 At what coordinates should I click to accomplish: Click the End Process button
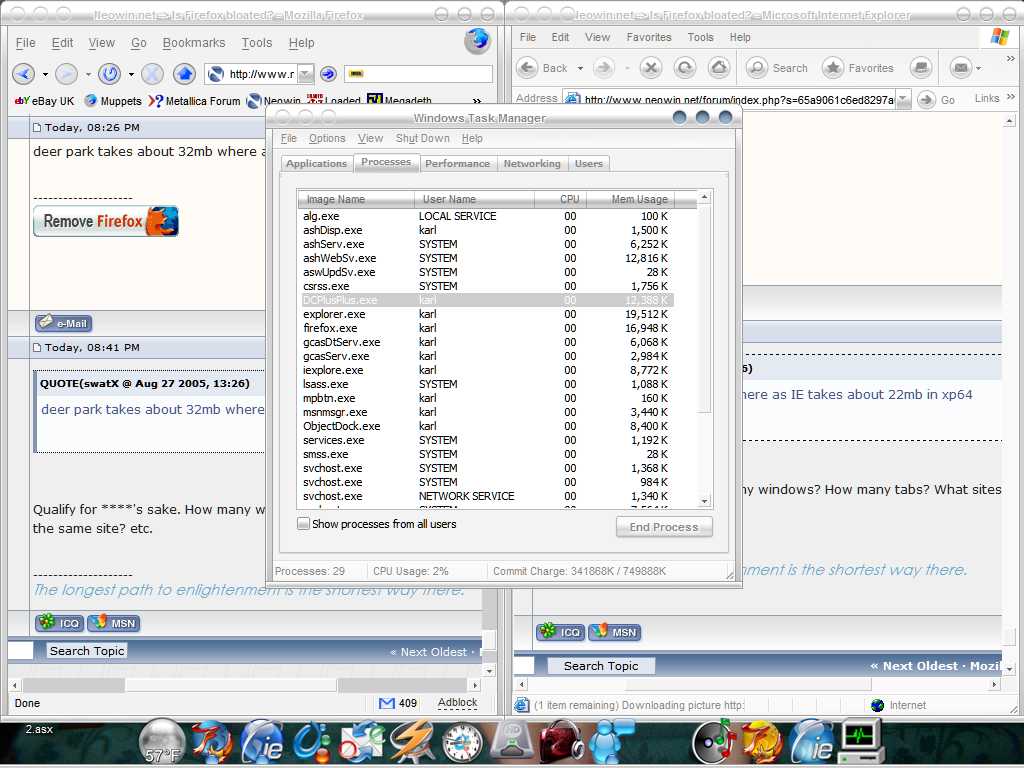point(664,527)
